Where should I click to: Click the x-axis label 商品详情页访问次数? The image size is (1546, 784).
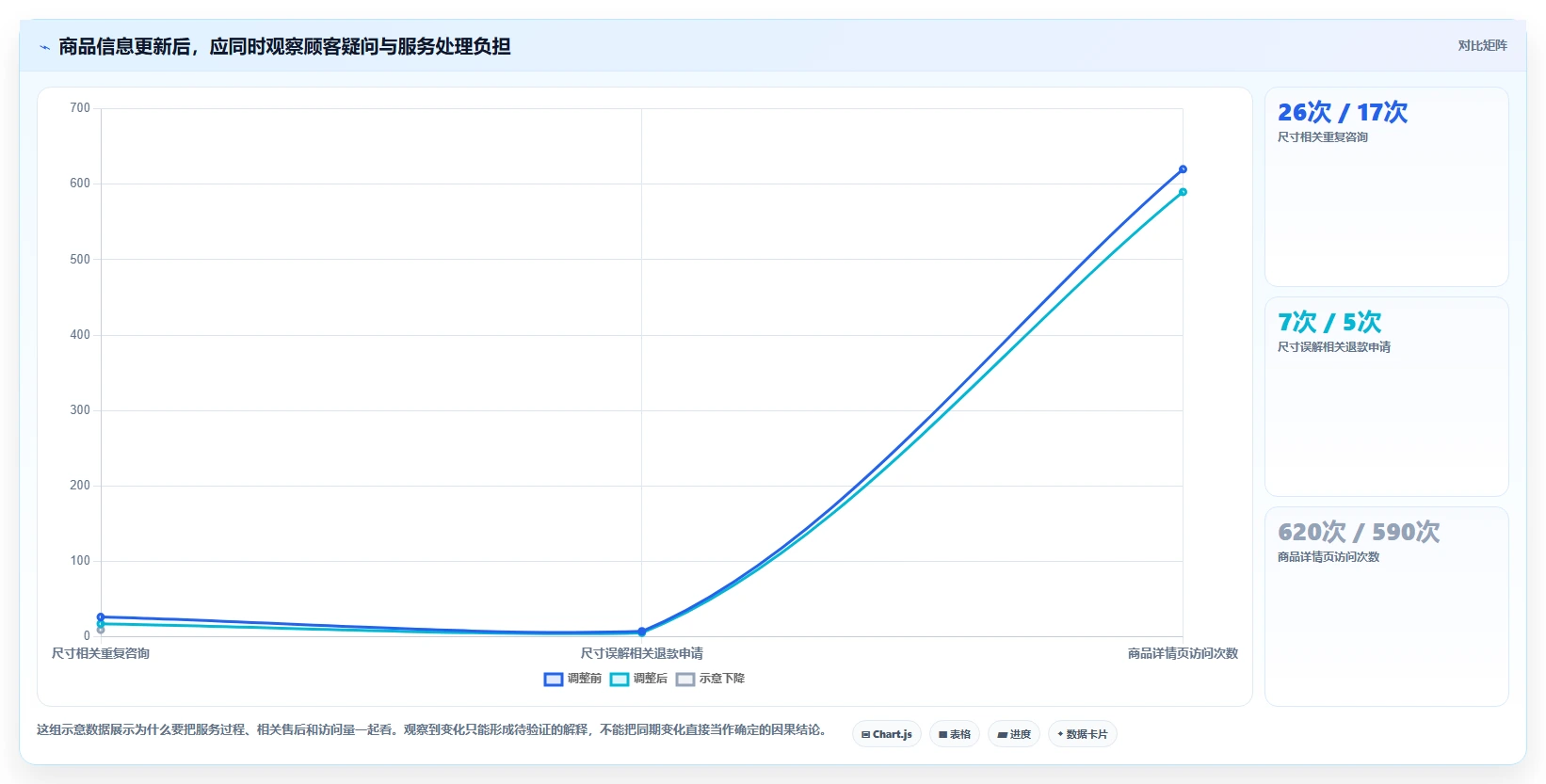(1183, 653)
